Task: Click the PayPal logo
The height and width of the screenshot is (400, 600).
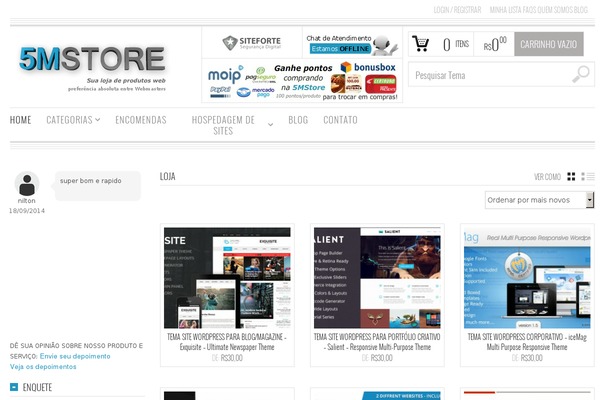Action: click(220, 91)
